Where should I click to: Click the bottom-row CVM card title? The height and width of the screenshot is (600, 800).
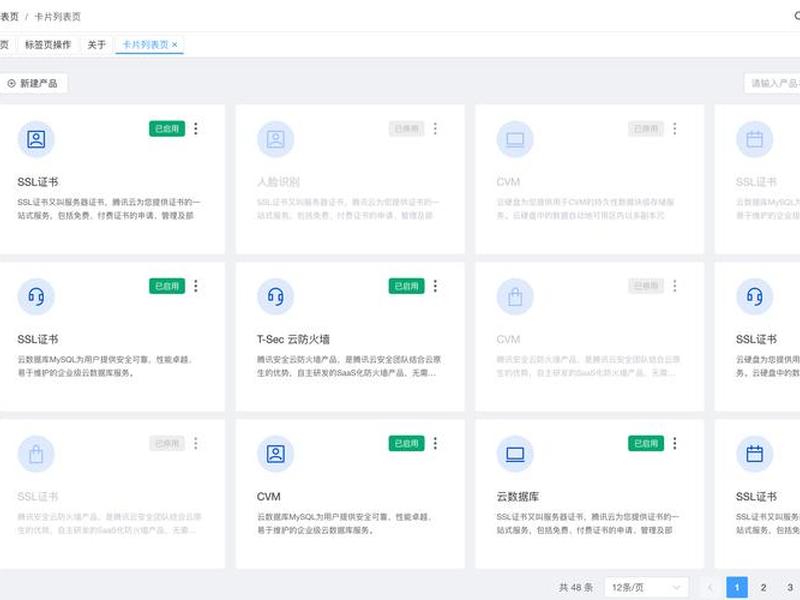point(269,496)
